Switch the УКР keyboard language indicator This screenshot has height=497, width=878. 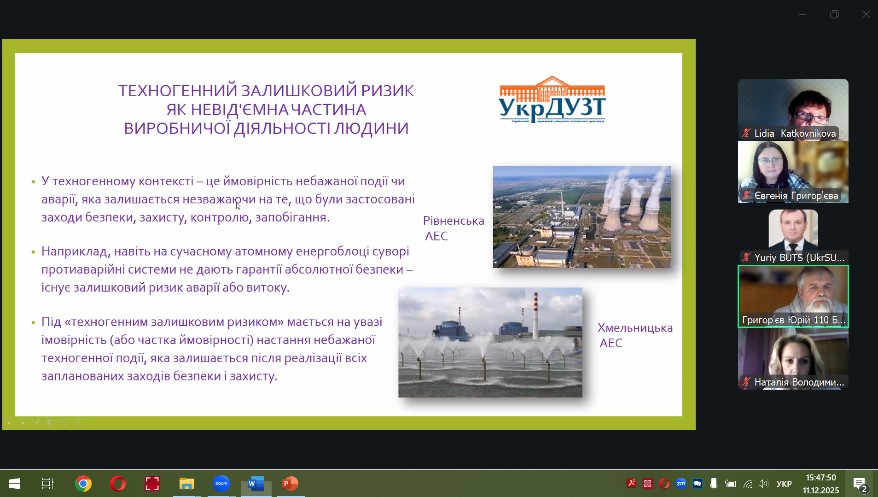[784, 484]
